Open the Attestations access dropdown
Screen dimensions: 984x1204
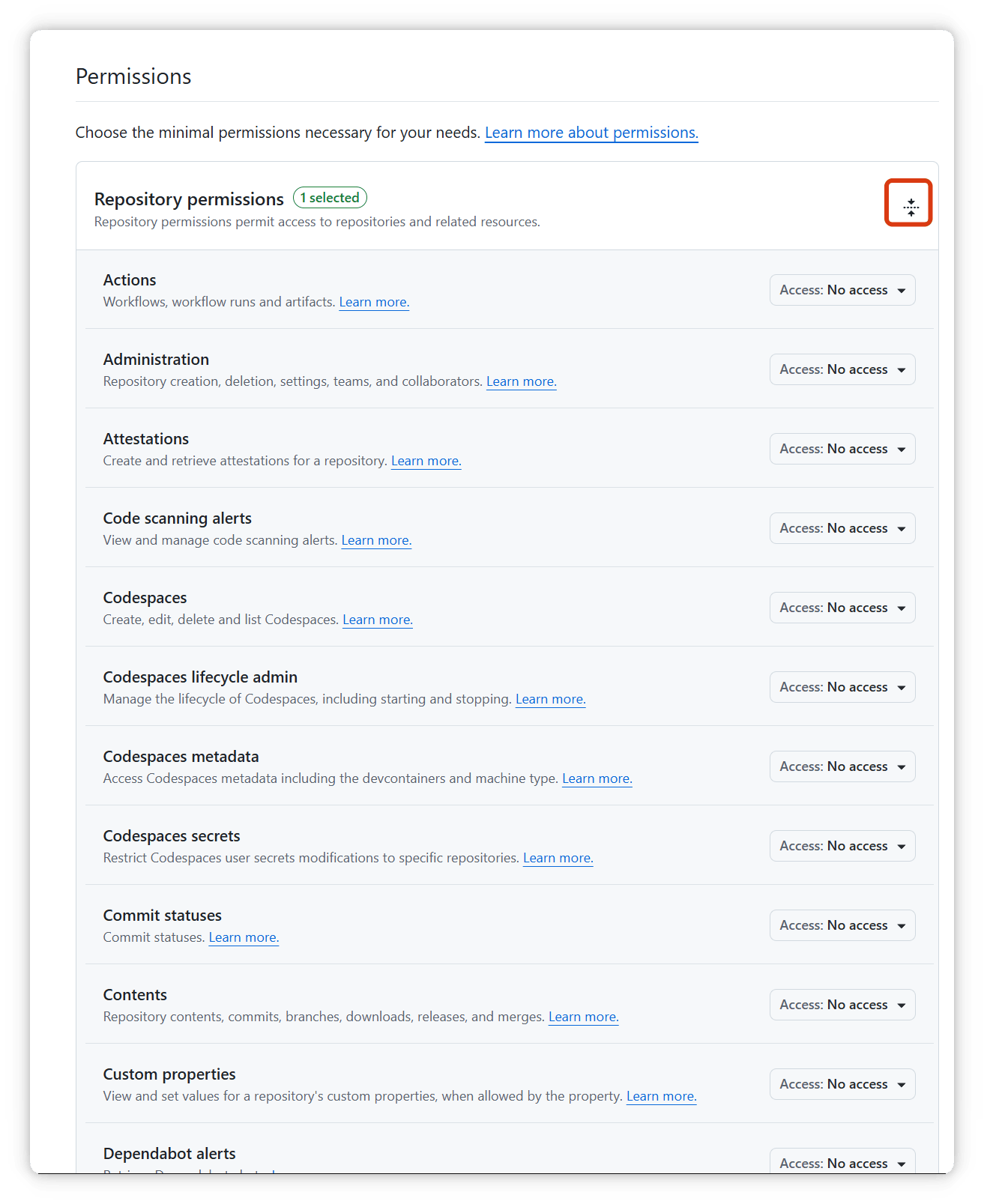point(842,449)
